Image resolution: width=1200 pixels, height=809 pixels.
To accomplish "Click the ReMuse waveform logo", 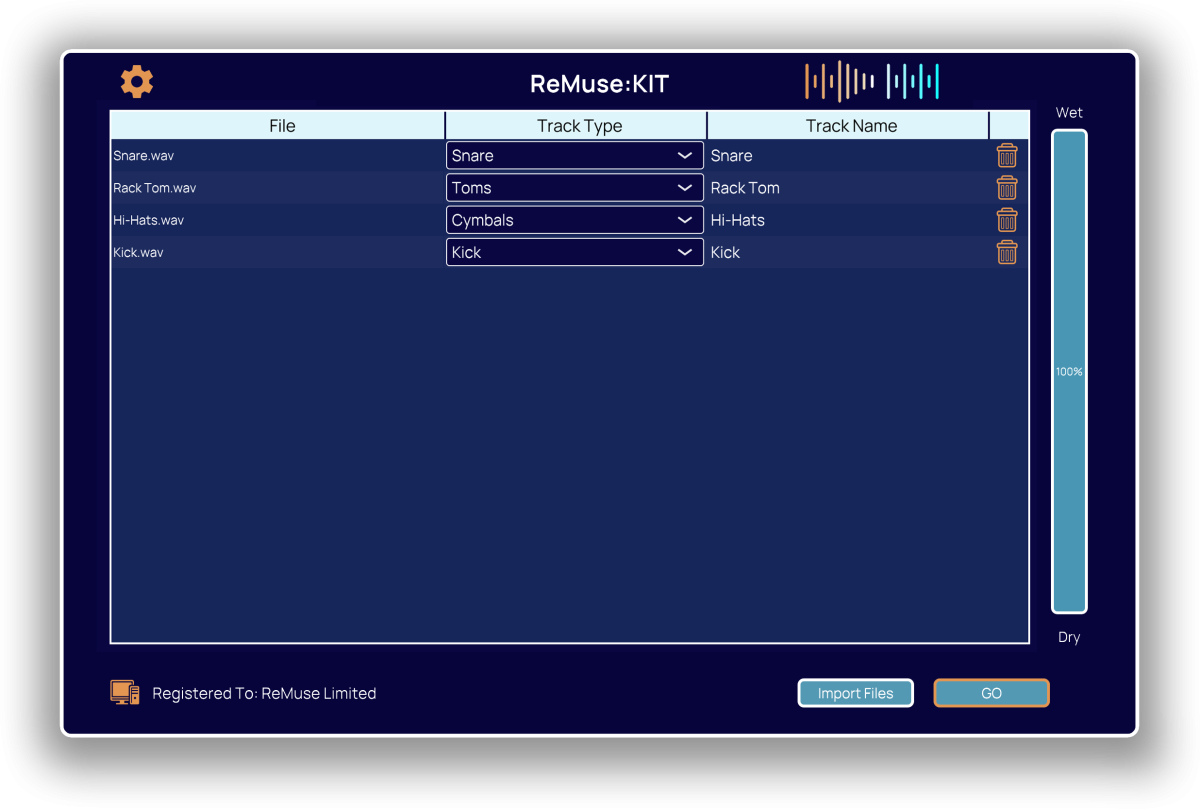I will tap(872, 82).
